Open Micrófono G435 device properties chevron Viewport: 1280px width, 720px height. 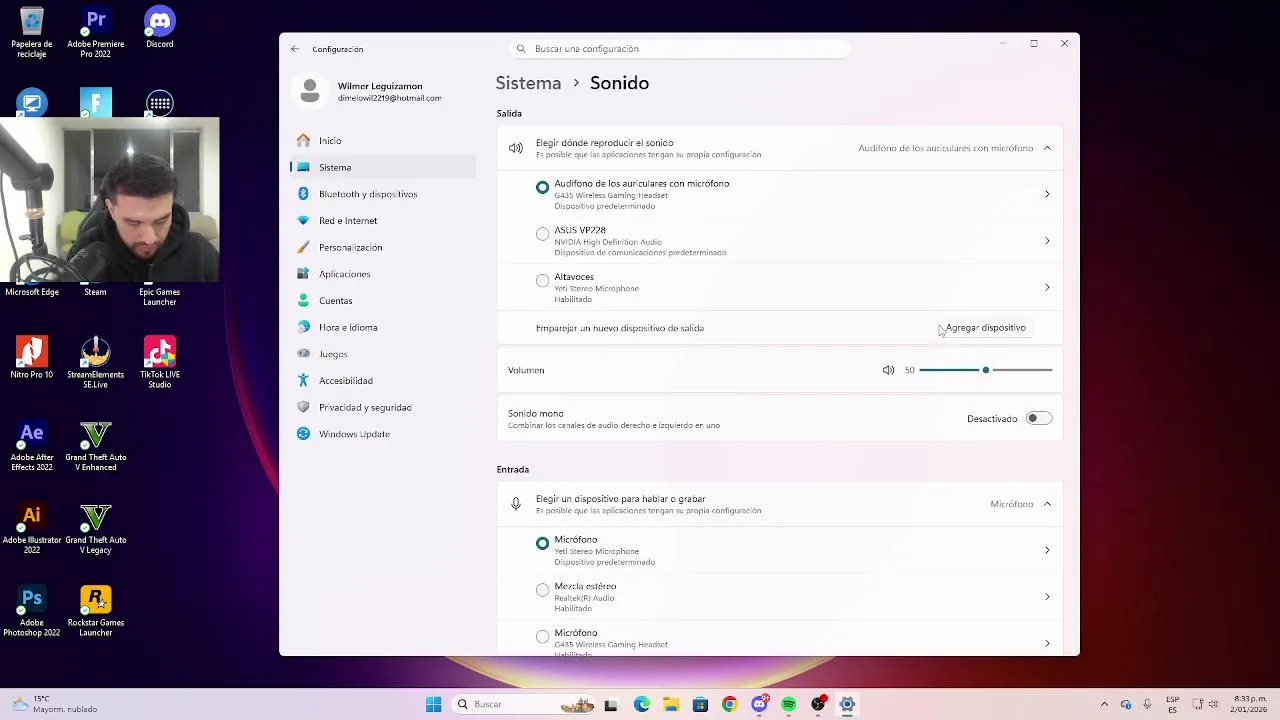[1047, 643]
